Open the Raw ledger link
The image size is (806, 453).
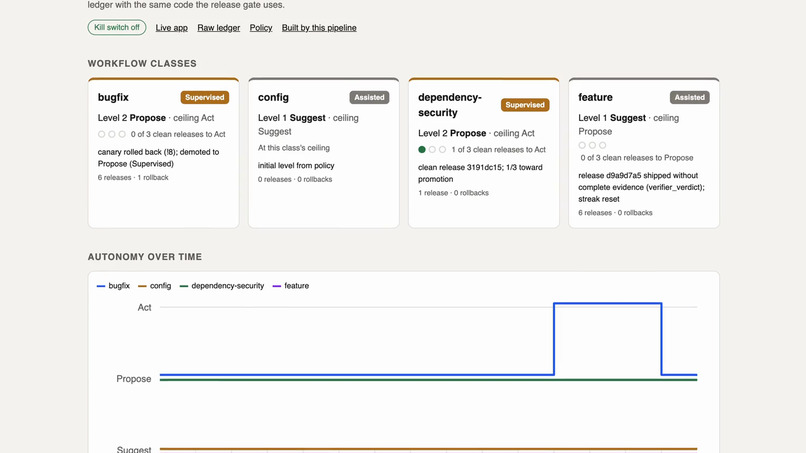pos(218,28)
